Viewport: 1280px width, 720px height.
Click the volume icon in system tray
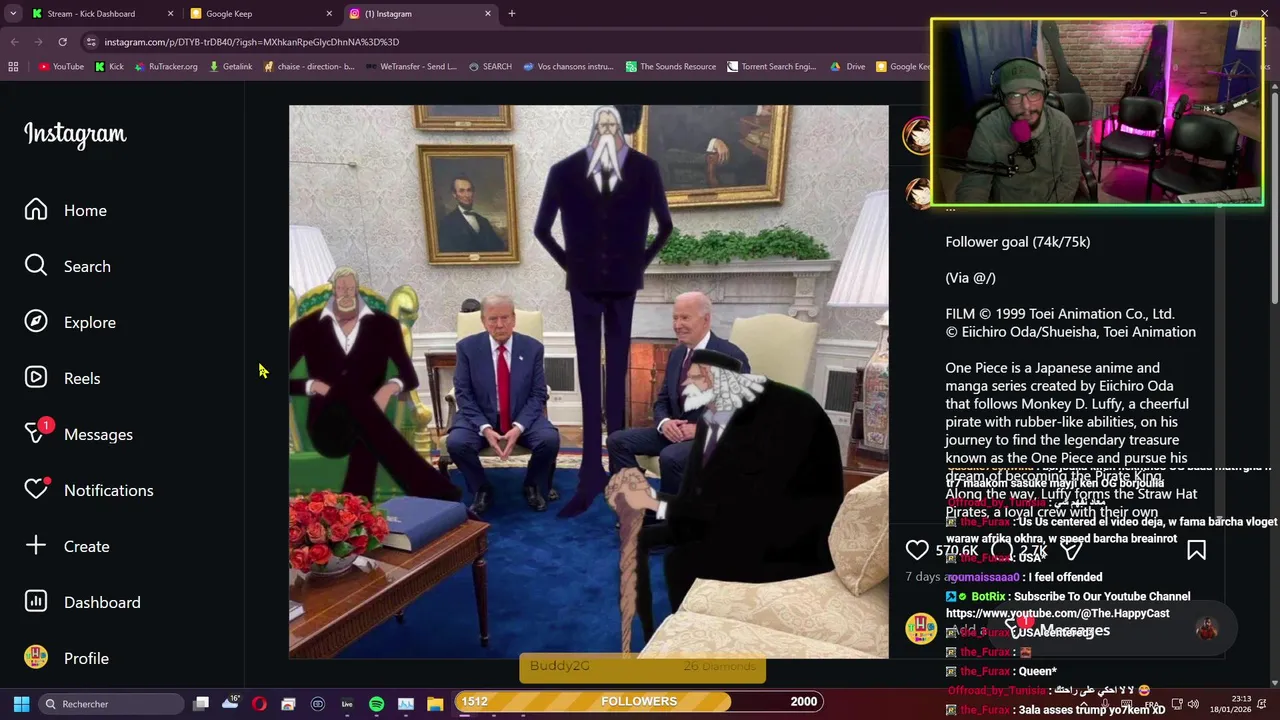(1193, 704)
